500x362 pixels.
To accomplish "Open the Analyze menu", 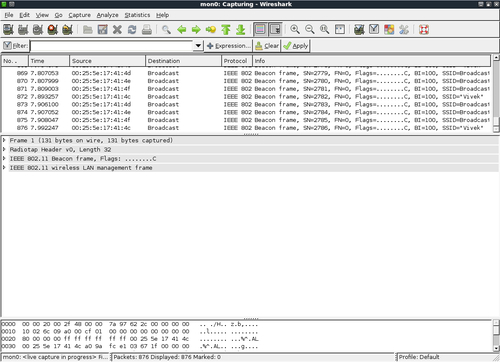I will [107, 15].
